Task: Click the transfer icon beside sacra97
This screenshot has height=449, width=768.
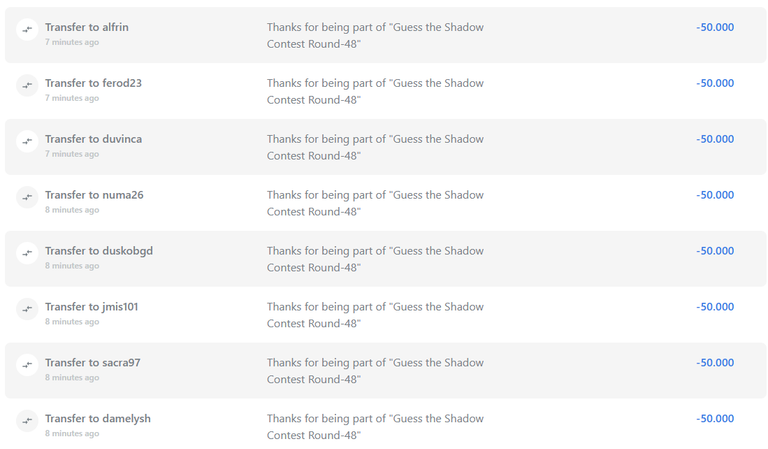Action: point(27,364)
